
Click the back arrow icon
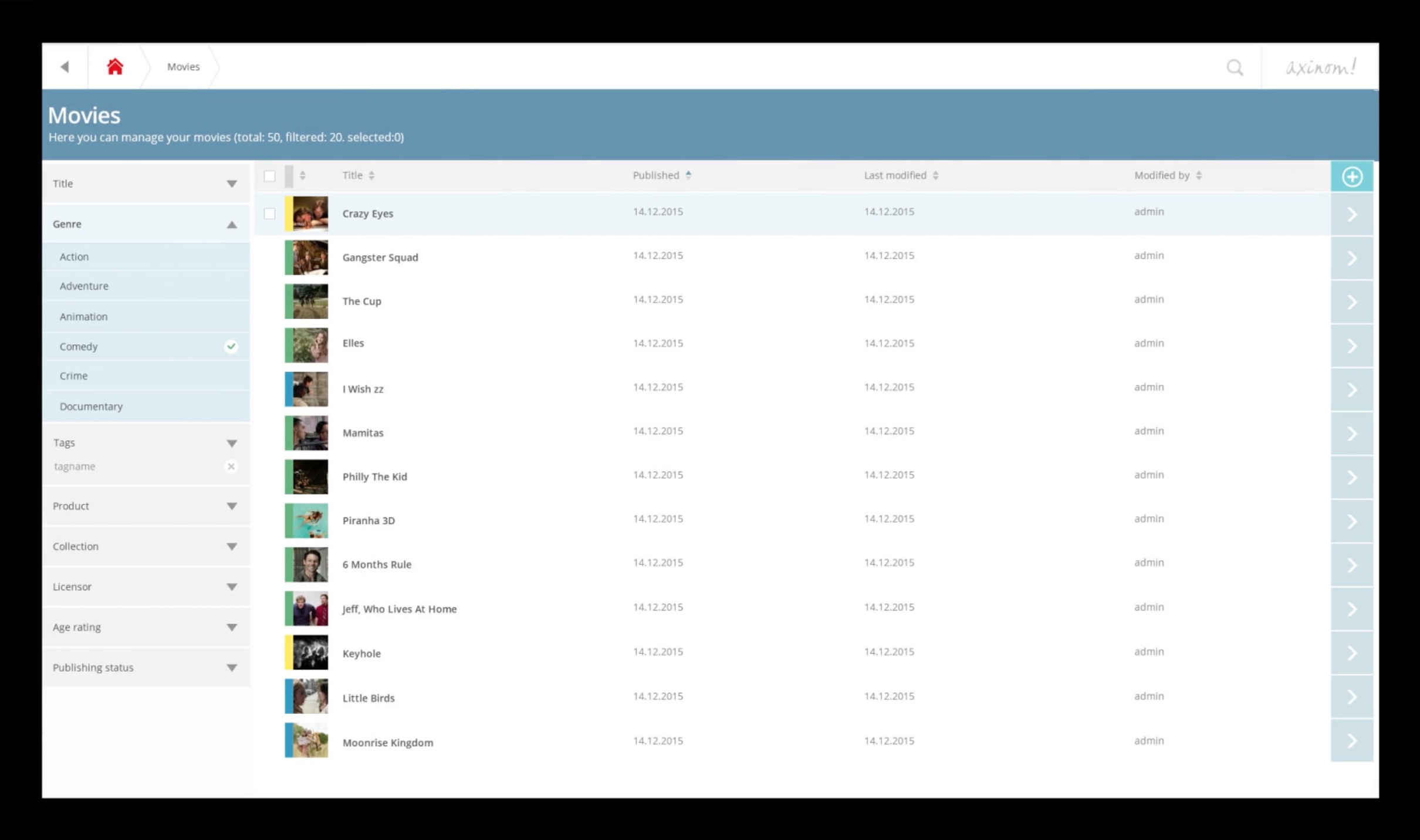[65, 67]
